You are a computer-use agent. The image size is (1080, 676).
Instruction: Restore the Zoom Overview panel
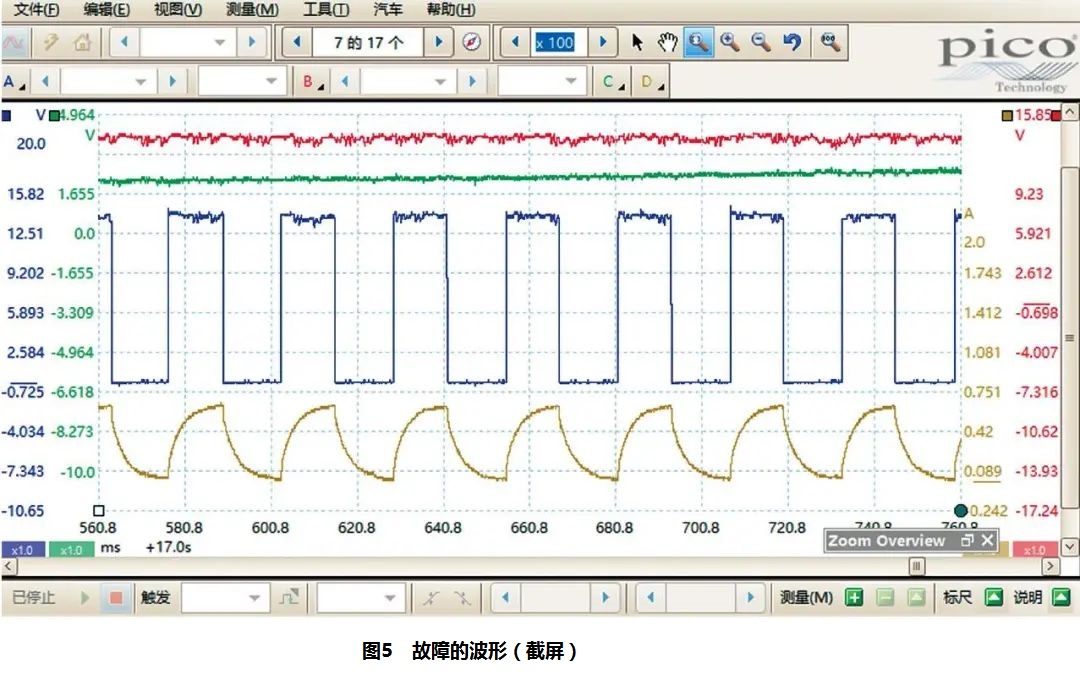[x=967, y=540]
